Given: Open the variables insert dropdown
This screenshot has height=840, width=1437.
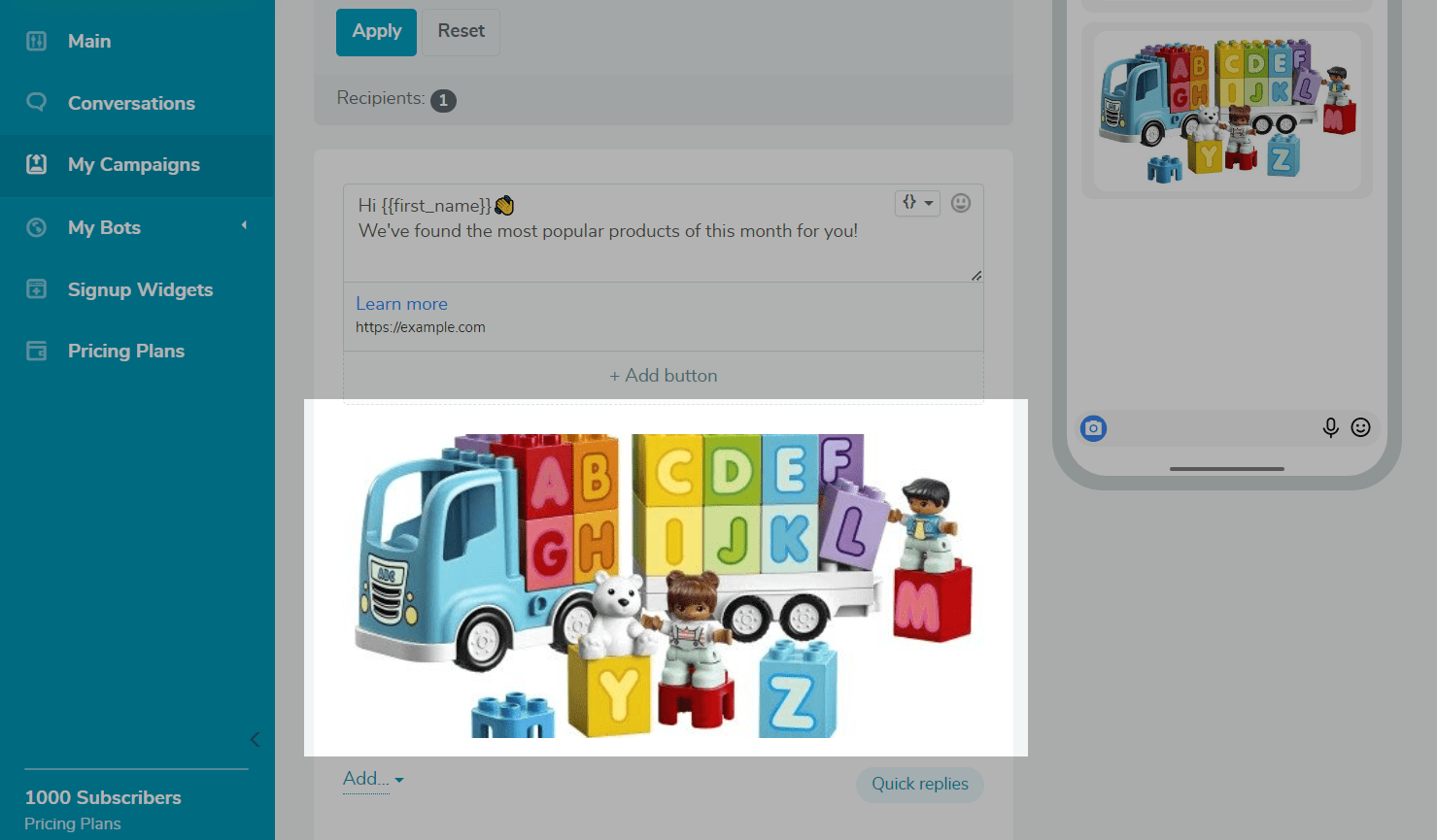Looking at the screenshot, I should click(917, 203).
